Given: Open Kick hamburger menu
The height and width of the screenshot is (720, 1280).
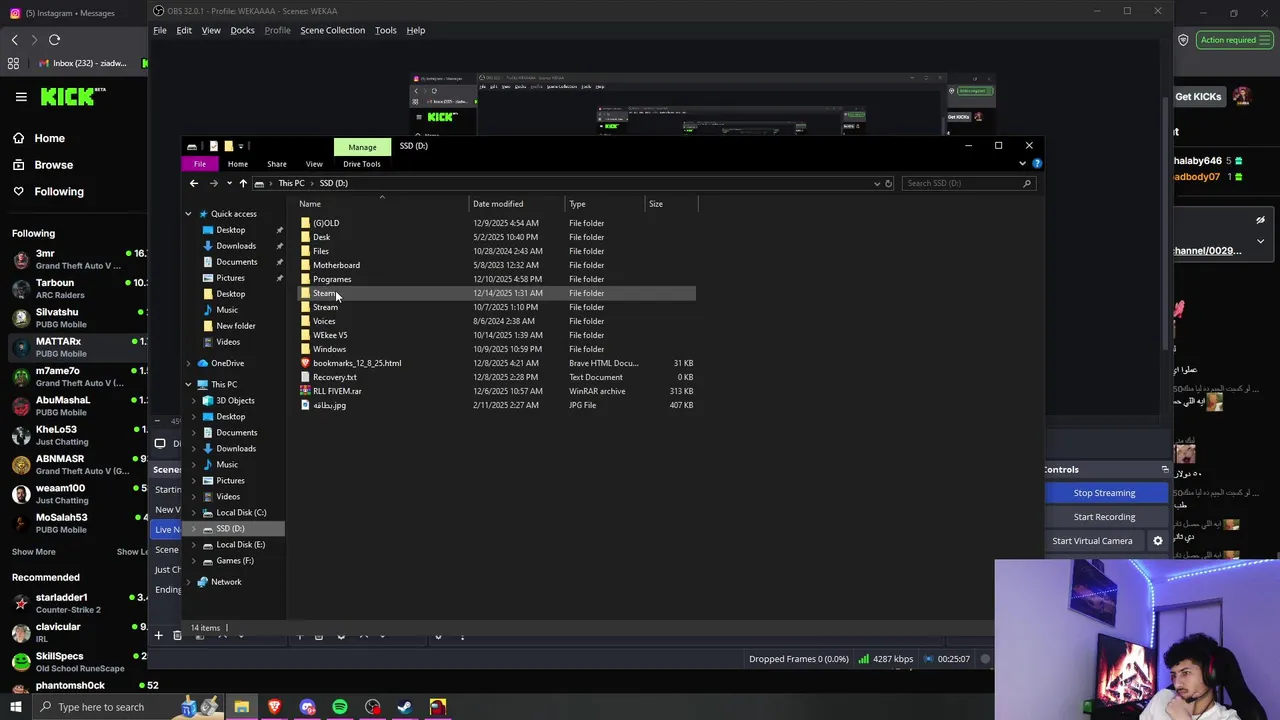Looking at the screenshot, I should [x=21, y=97].
